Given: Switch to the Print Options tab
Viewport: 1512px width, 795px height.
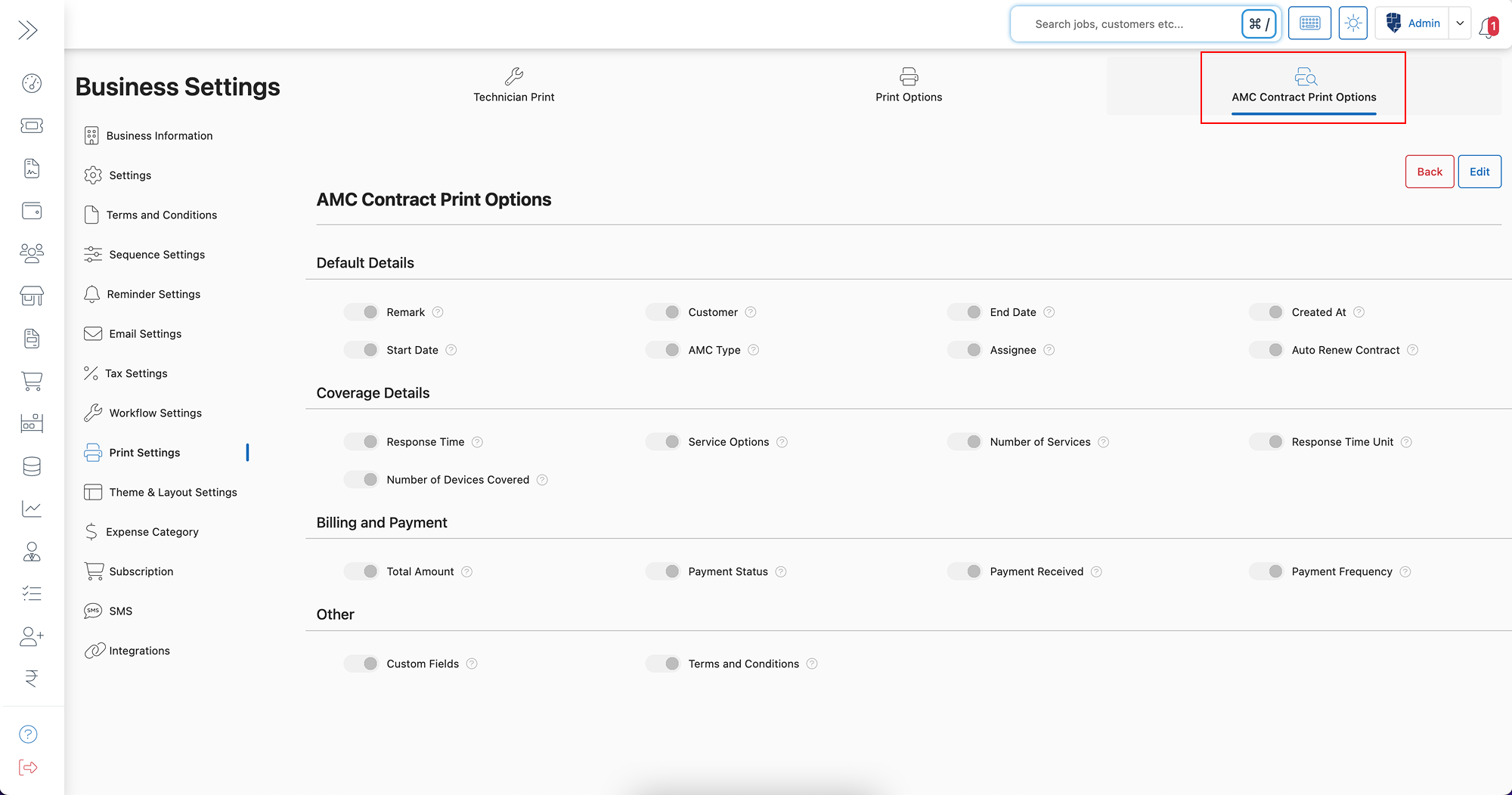Looking at the screenshot, I should [x=909, y=85].
